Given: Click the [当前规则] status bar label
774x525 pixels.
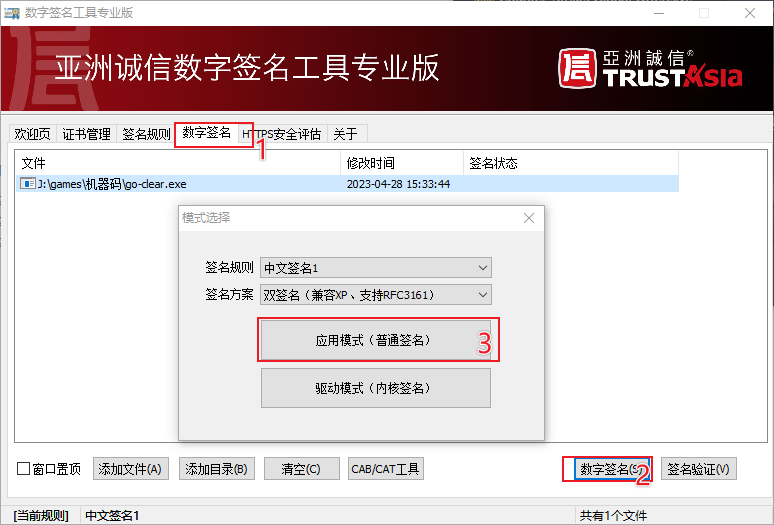Looking at the screenshot, I should click(40, 516).
